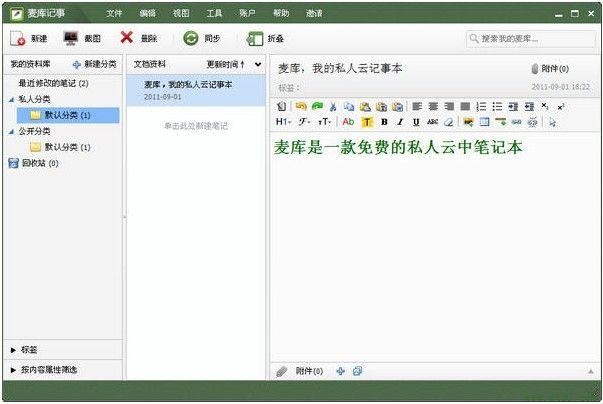Click the 新建 new note button
The width and height of the screenshot is (603, 404).
pos(28,38)
